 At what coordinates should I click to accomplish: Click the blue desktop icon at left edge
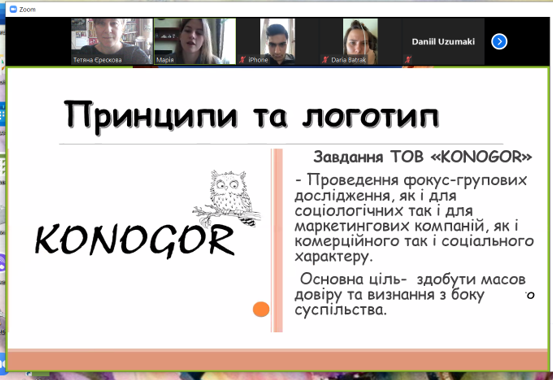[x=2, y=115]
